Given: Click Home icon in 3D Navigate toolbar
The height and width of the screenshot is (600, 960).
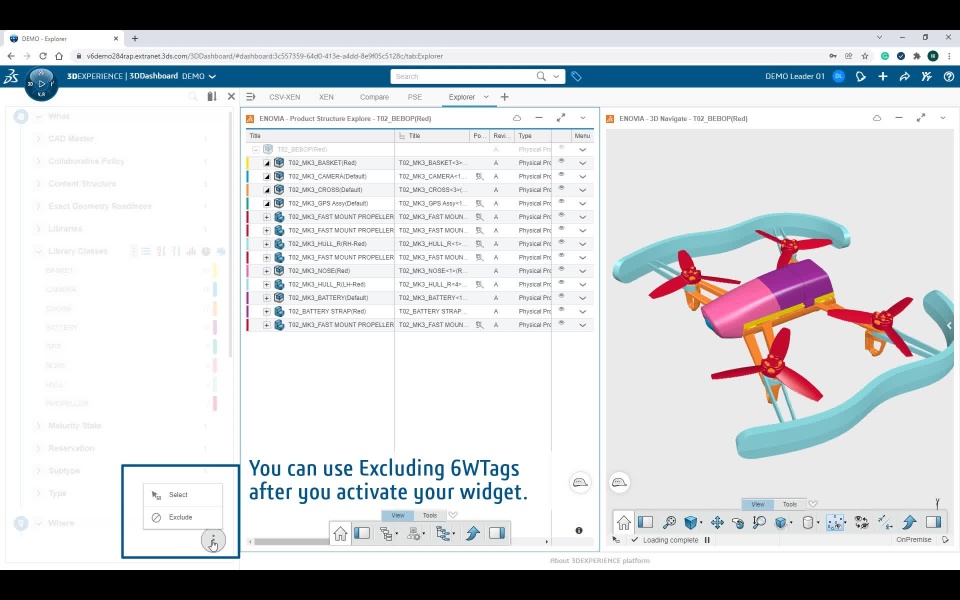Looking at the screenshot, I should point(623,522).
